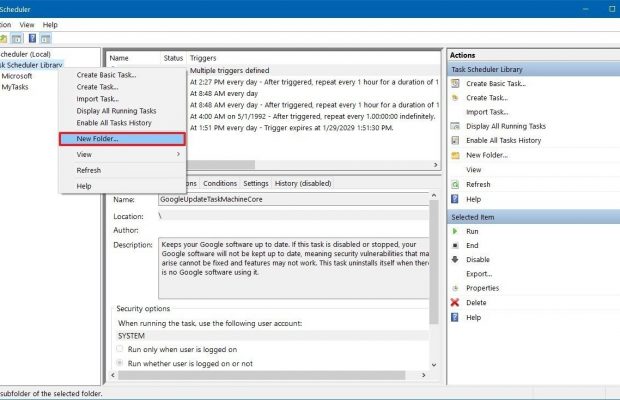Select 'Run only when user is logged on'
Viewport: 620px width, 400px height.
point(120,349)
